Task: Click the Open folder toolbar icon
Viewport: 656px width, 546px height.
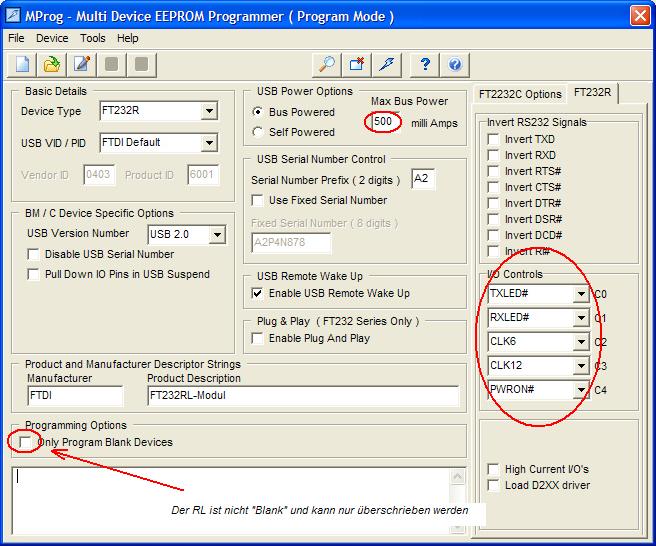Action: pyautogui.click(x=52, y=65)
